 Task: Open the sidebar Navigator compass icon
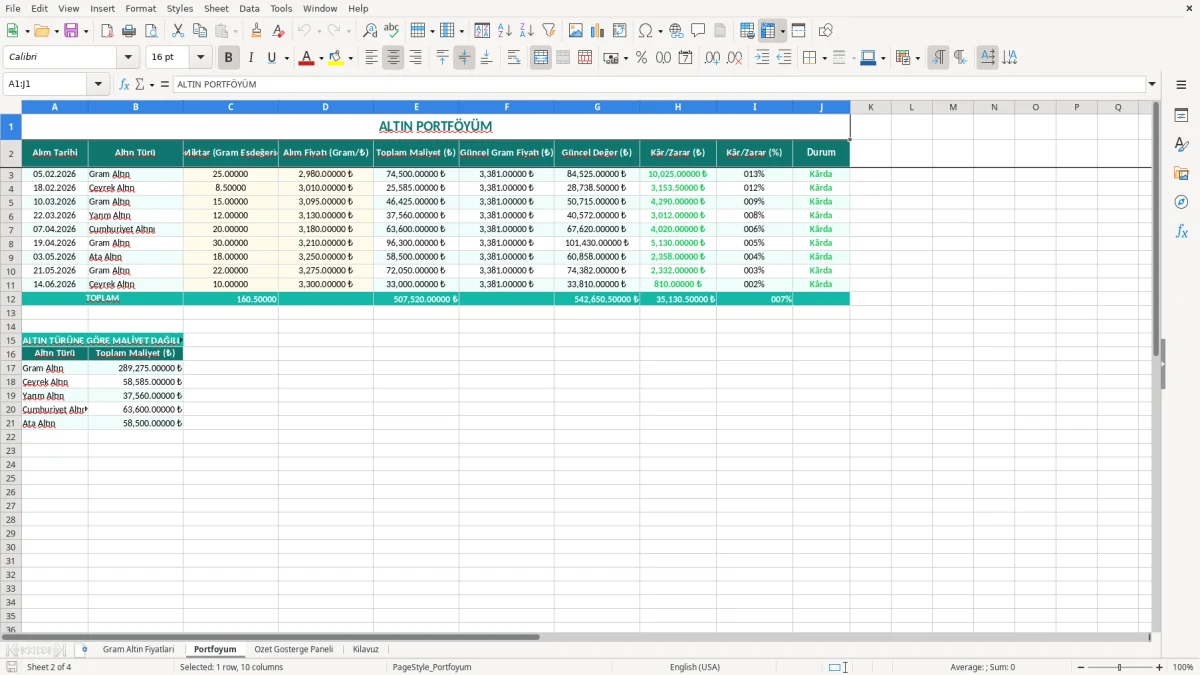point(1181,202)
